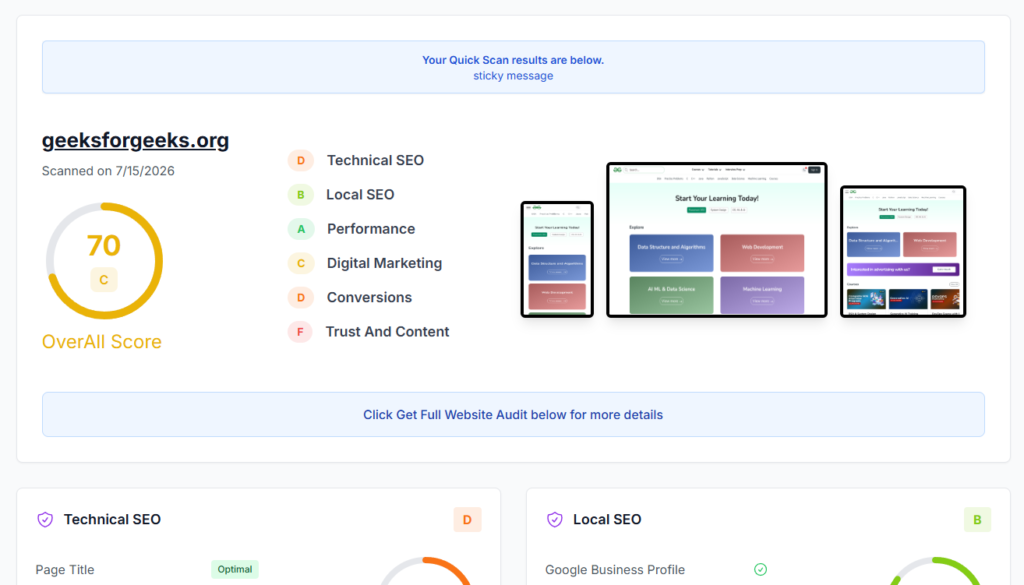This screenshot has height=585, width=1024.
Task: Select the Performance category label
Action: pyautogui.click(x=371, y=229)
